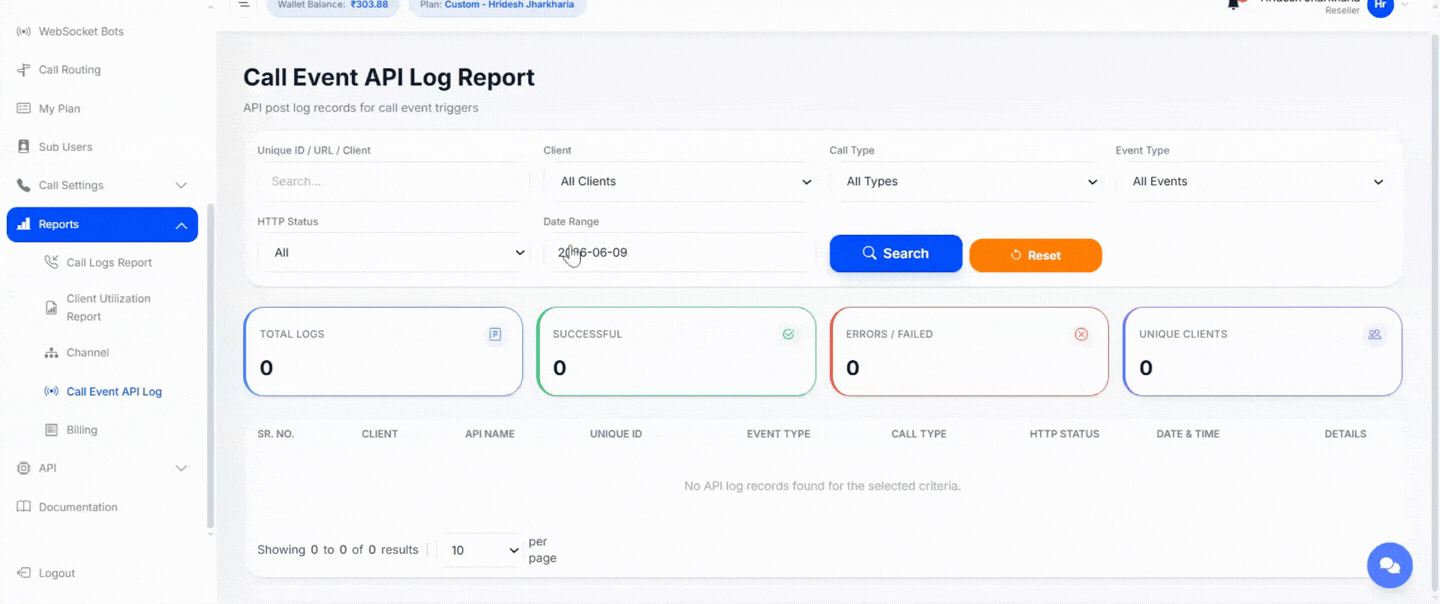The height and width of the screenshot is (604, 1440).
Task: Click the orange Reset button
Action: coord(1036,255)
